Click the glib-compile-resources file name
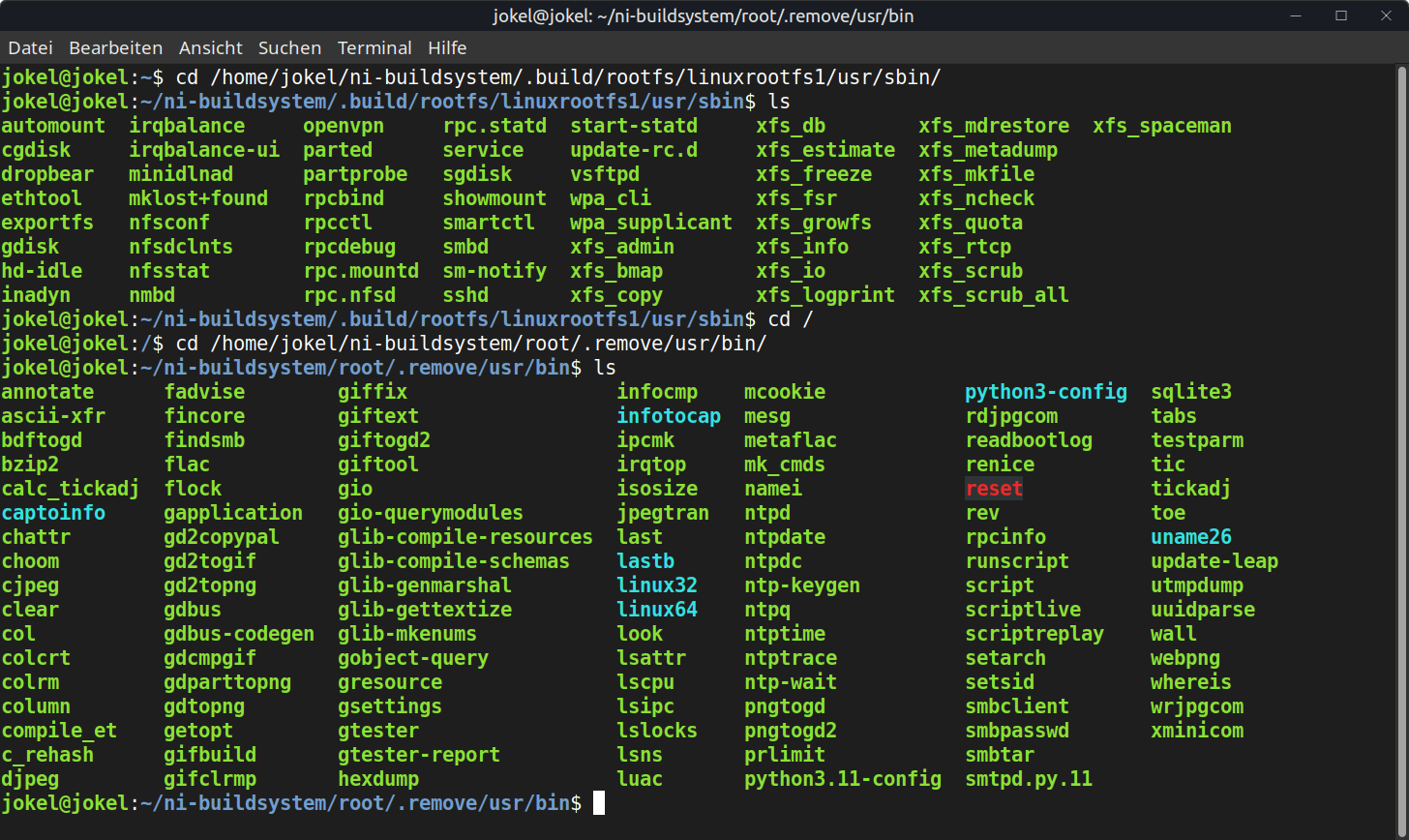The image size is (1409, 840). tap(465, 537)
